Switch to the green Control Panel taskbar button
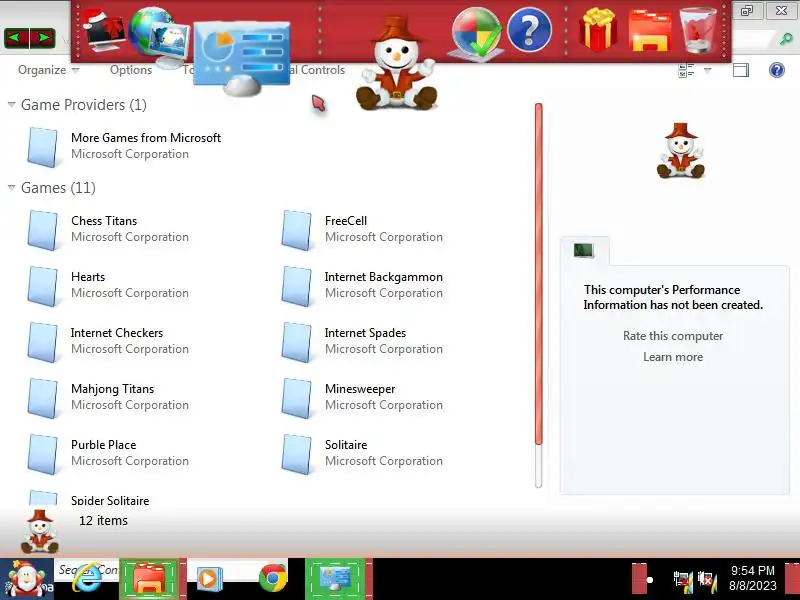This screenshot has width=800, height=600. pos(335,579)
